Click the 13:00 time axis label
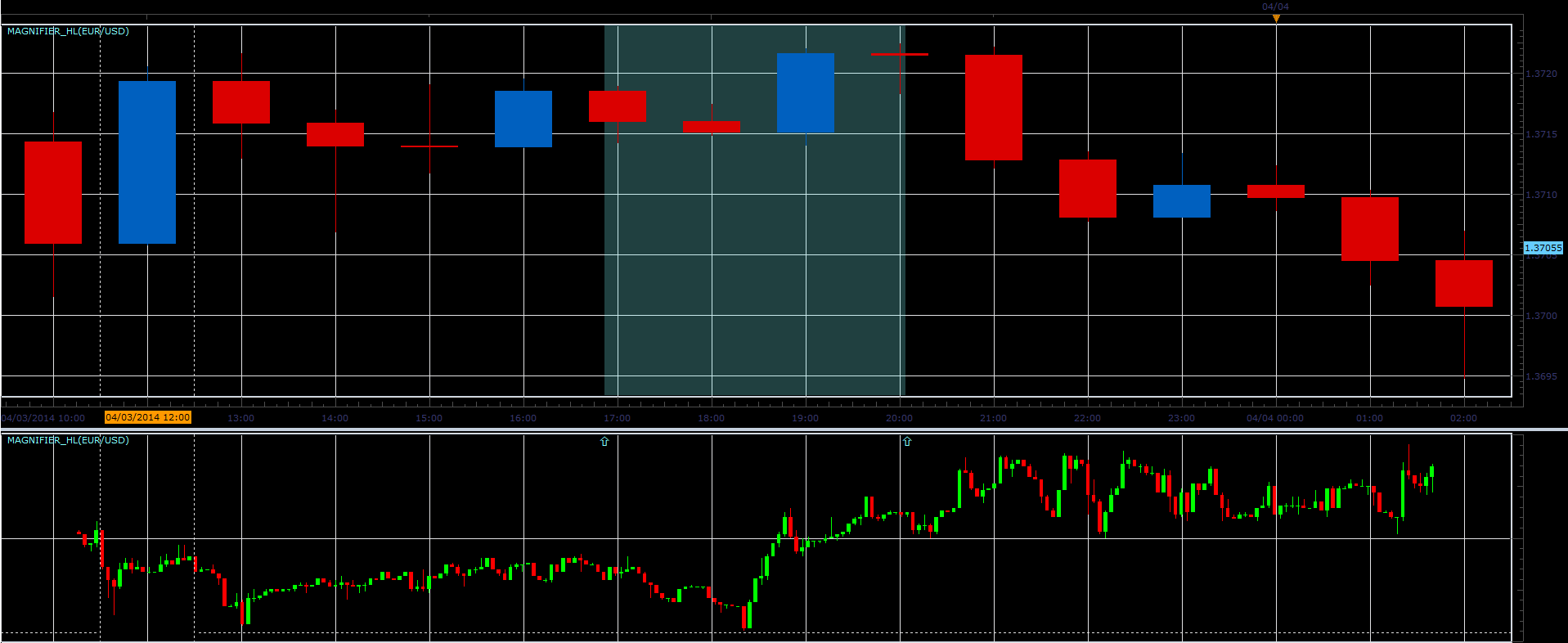 pyautogui.click(x=241, y=418)
